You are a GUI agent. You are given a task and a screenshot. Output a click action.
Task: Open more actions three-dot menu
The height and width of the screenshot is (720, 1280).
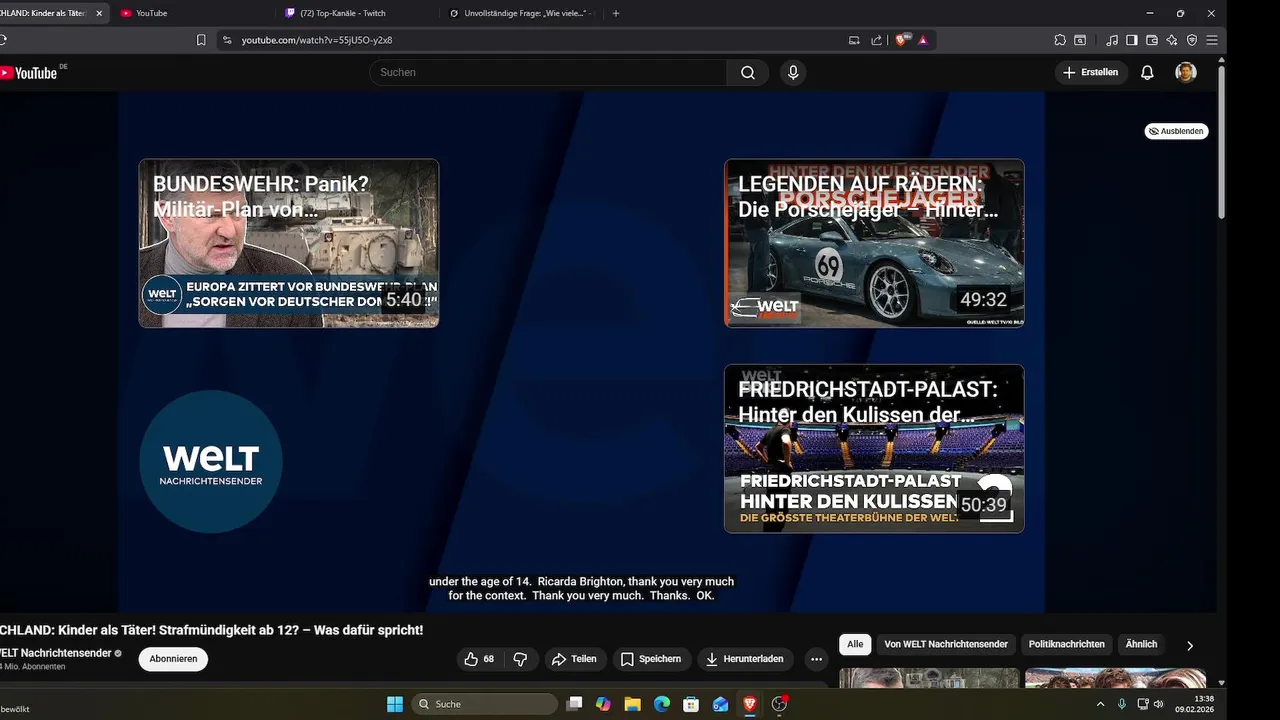click(816, 659)
